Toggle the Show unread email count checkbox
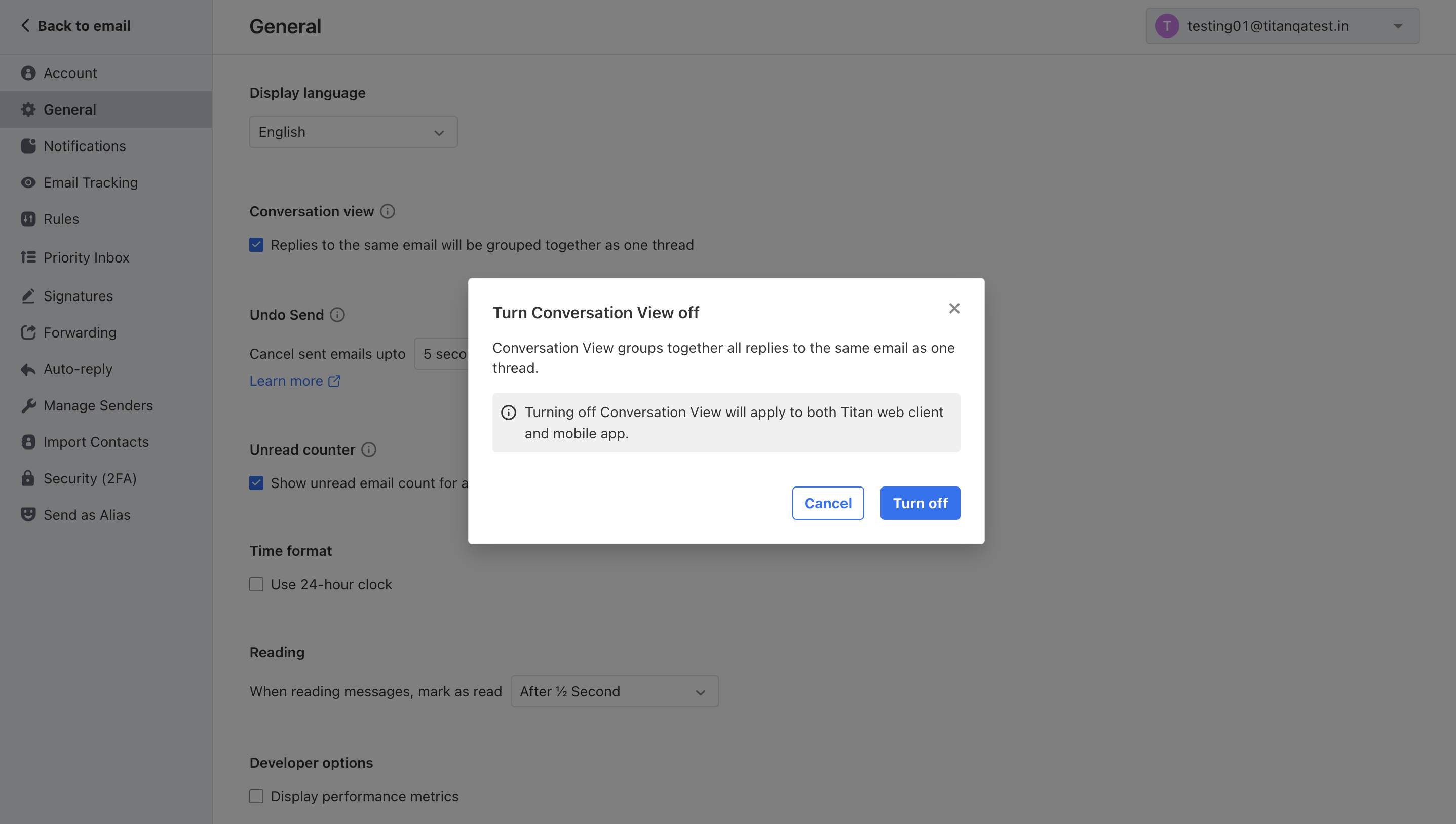 click(x=256, y=483)
